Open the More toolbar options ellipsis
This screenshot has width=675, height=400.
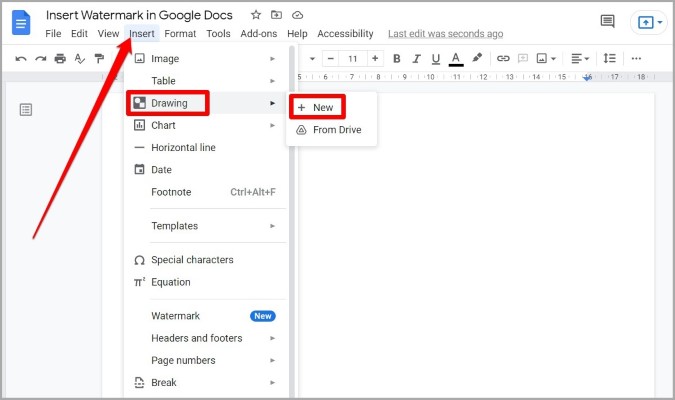click(x=636, y=59)
